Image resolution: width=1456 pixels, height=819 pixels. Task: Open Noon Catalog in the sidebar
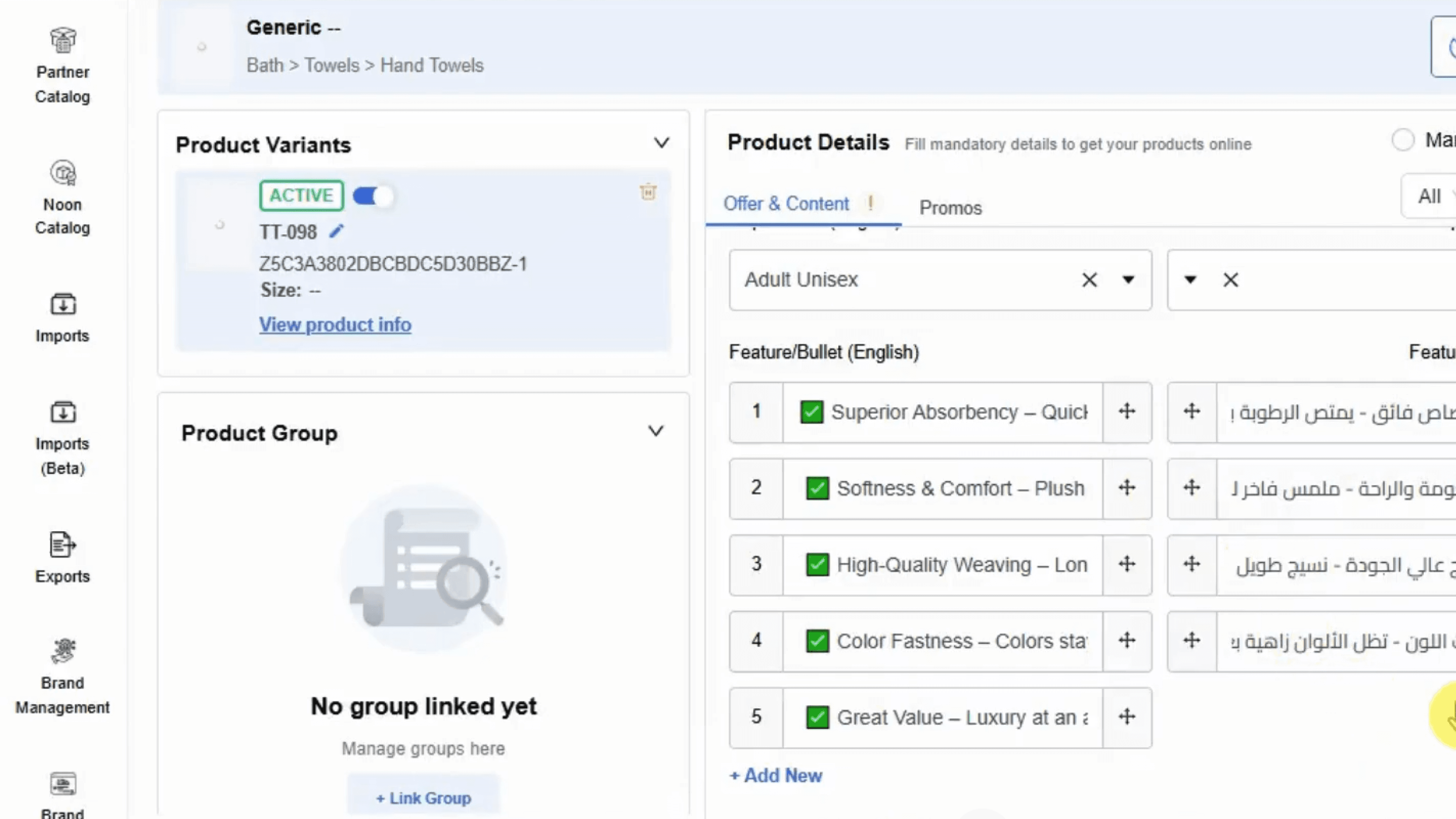click(x=62, y=173)
